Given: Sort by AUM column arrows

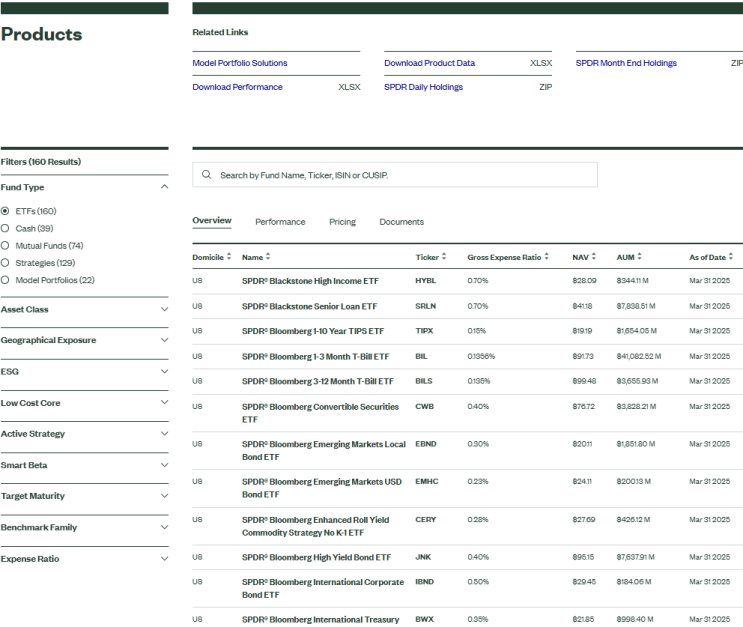Looking at the screenshot, I should 640,257.
